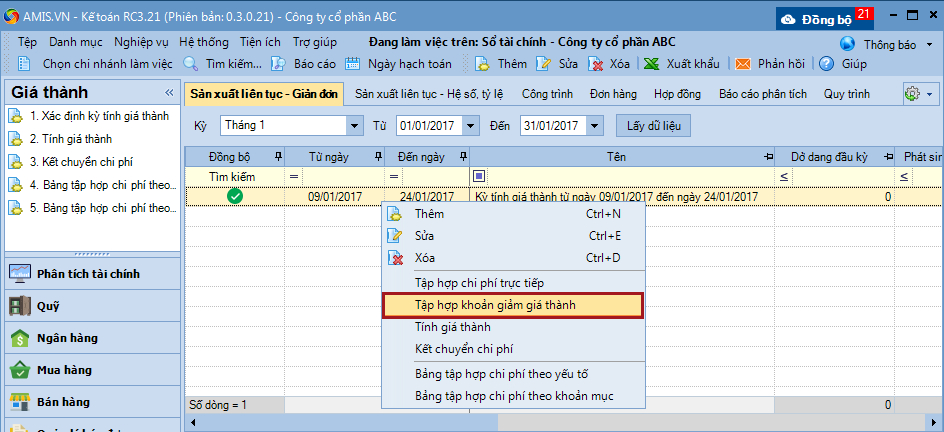
Task: Expand the Kỳ Tháng 1 dropdown
Action: coord(355,126)
